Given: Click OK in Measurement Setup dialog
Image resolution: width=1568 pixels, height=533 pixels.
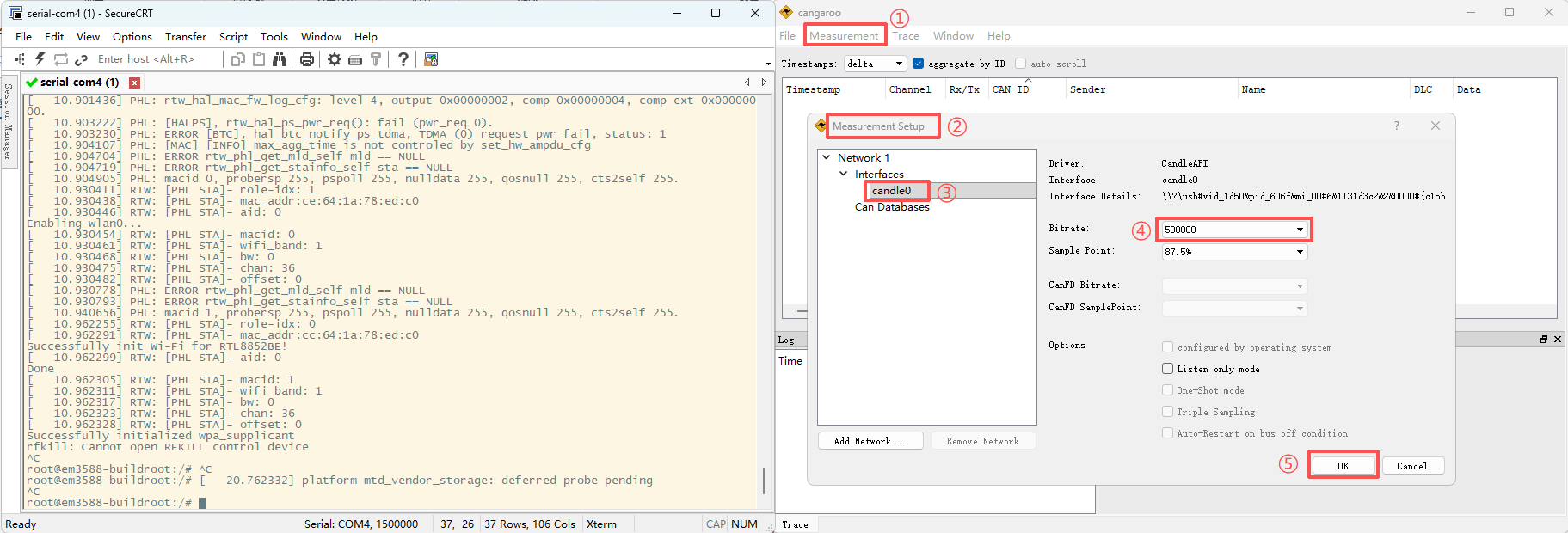Looking at the screenshot, I should coord(1343,466).
